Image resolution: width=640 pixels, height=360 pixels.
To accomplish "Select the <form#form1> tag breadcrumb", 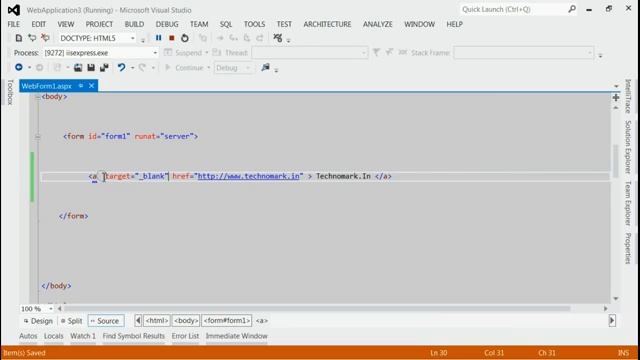I will [227, 321].
